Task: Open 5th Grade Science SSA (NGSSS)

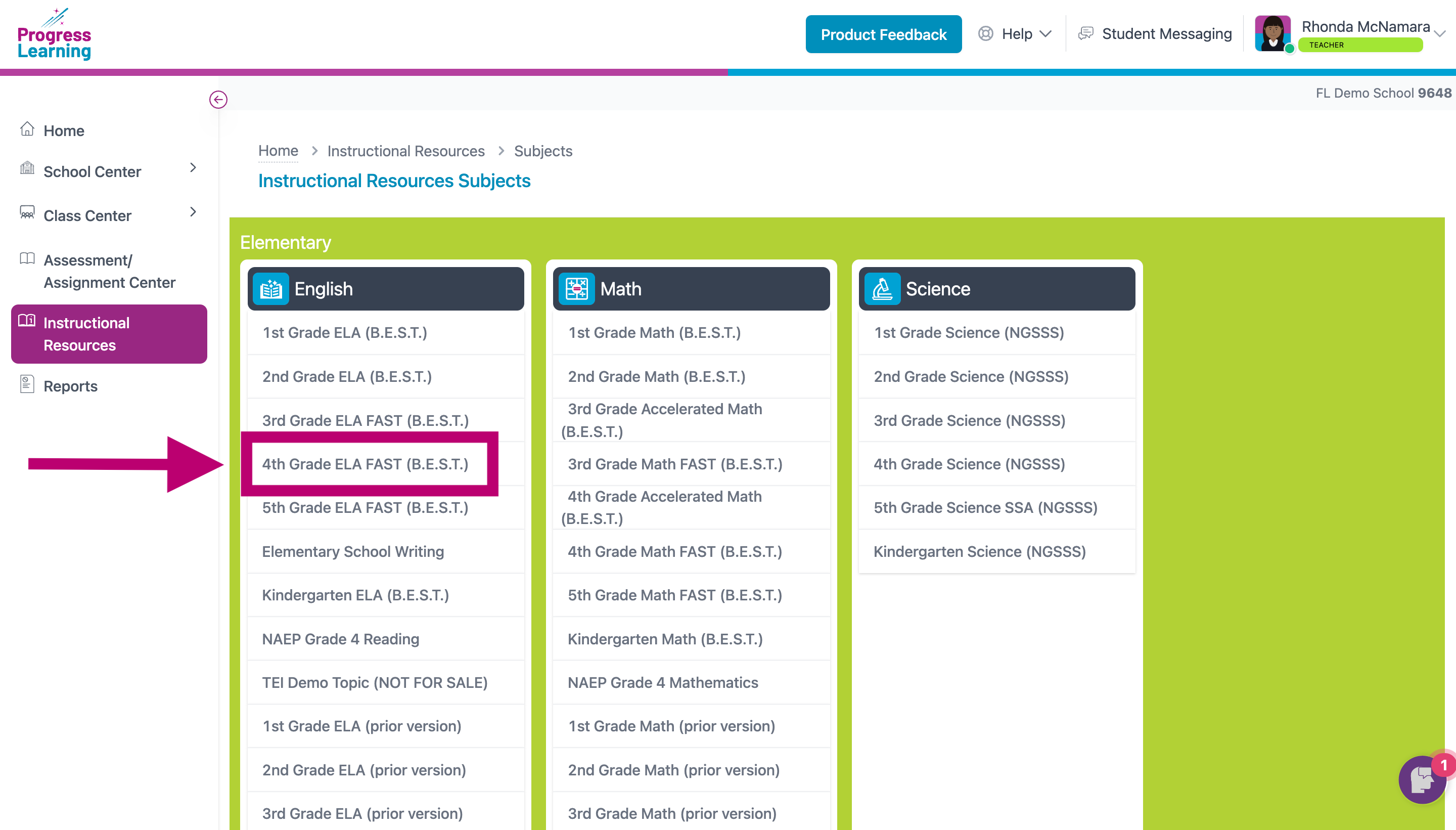Action: 997,508
